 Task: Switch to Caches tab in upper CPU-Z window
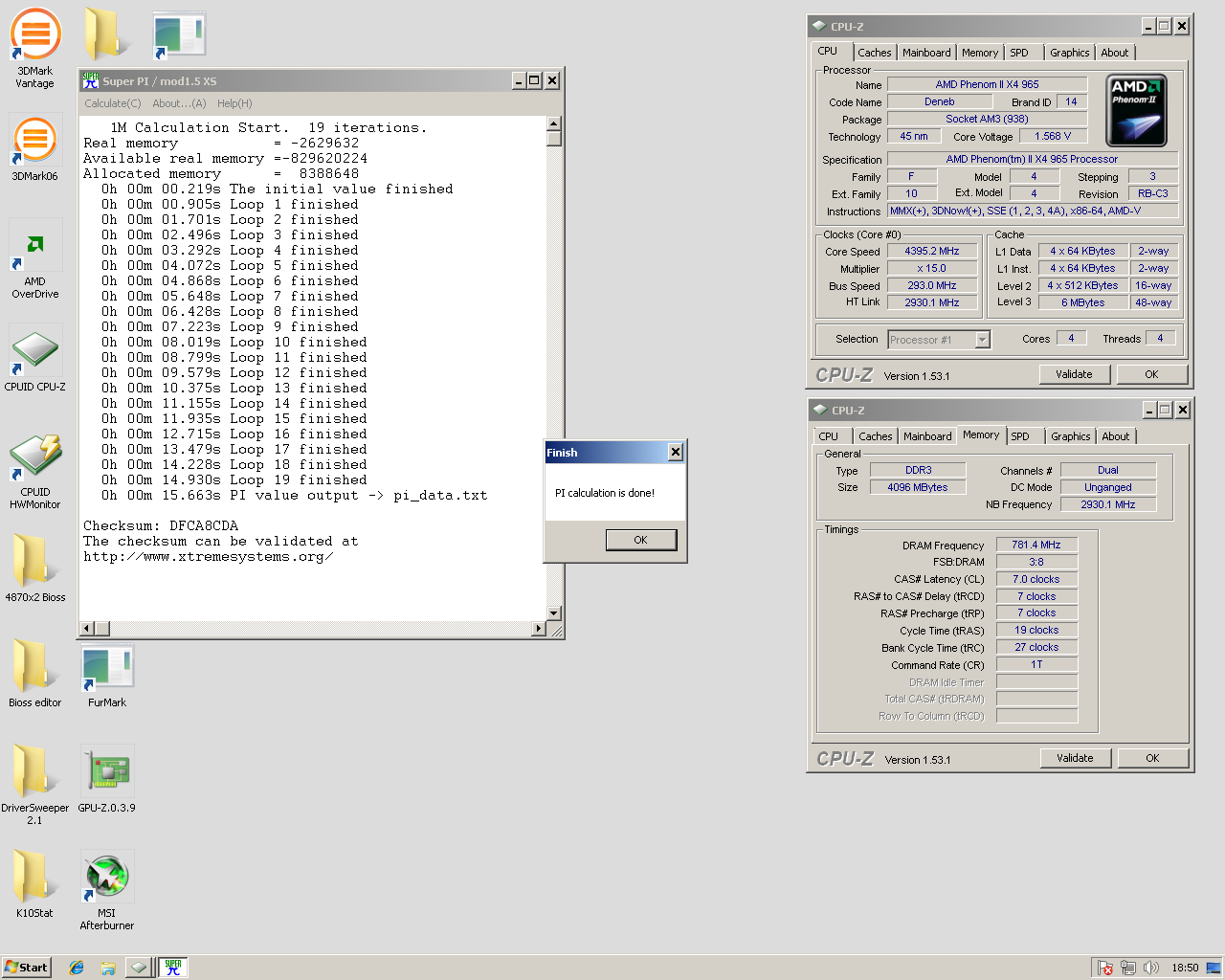click(874, 53)
